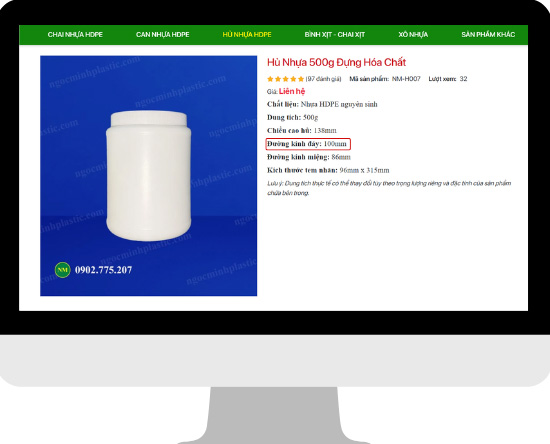
Task: Select the Kích thước tem nhãn line
Action: pos(328,170)
